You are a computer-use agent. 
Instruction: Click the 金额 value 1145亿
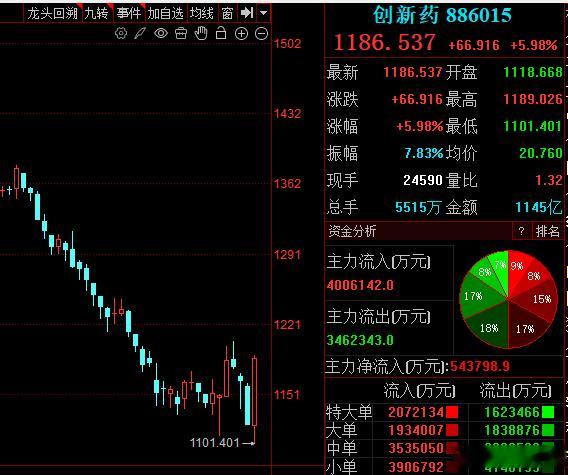[539, 207]
